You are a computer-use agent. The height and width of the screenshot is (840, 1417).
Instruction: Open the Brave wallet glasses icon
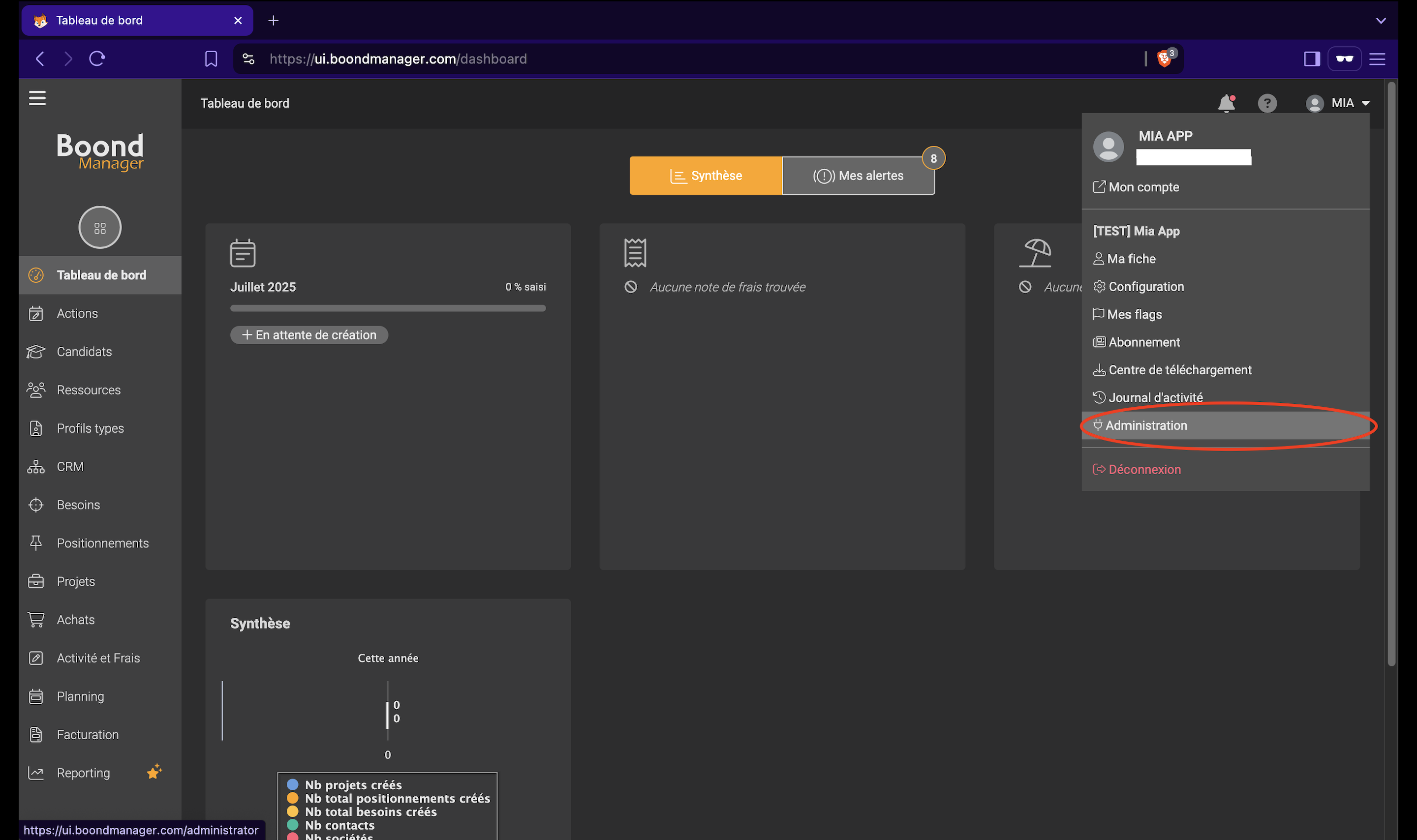click(1344, 59)
